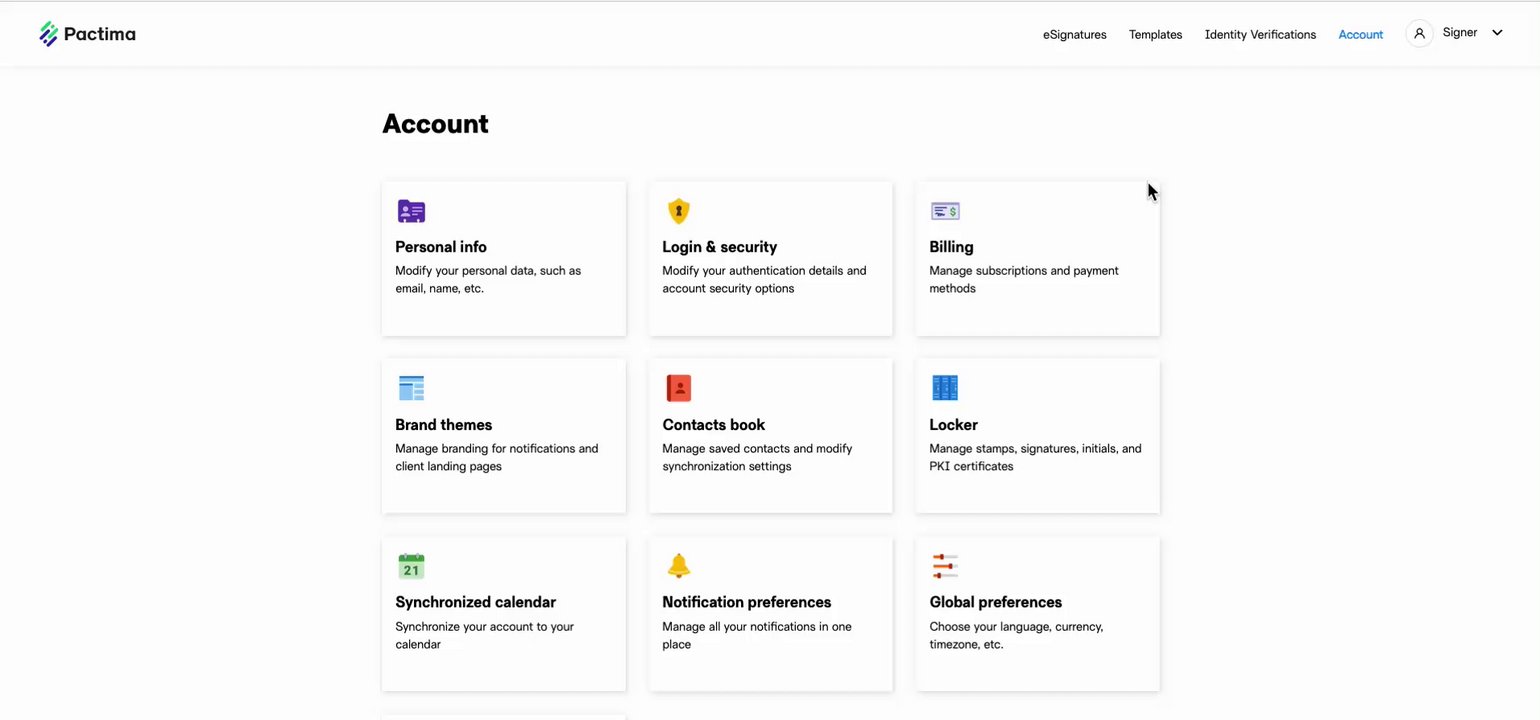
Task: Open the Personal info heading link
Action: 441,247
